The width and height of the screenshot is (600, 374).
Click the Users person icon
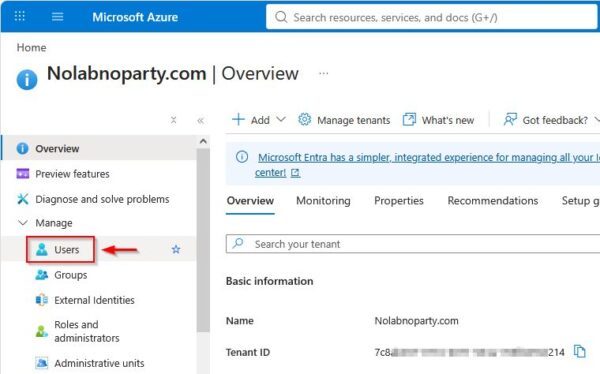(42, 249)
